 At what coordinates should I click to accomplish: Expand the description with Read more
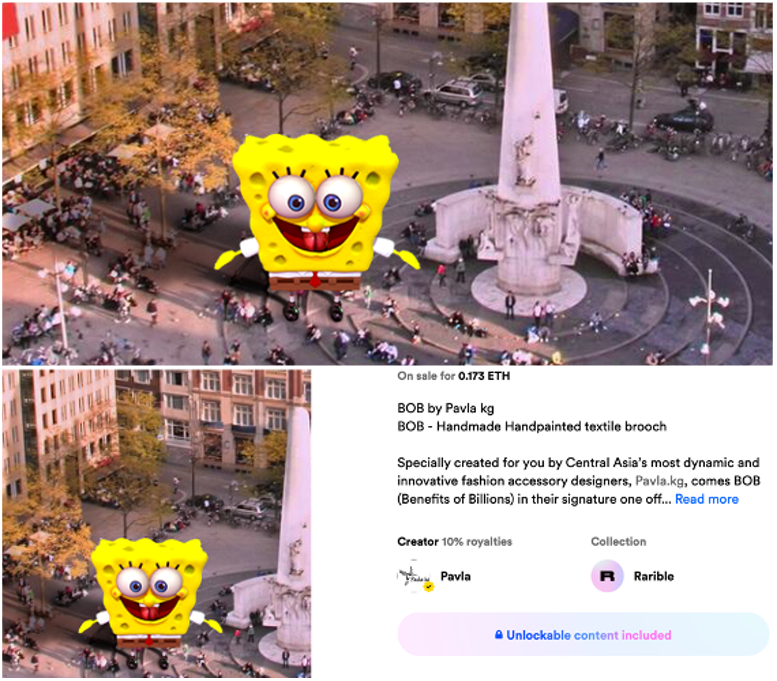coord(706,499)
